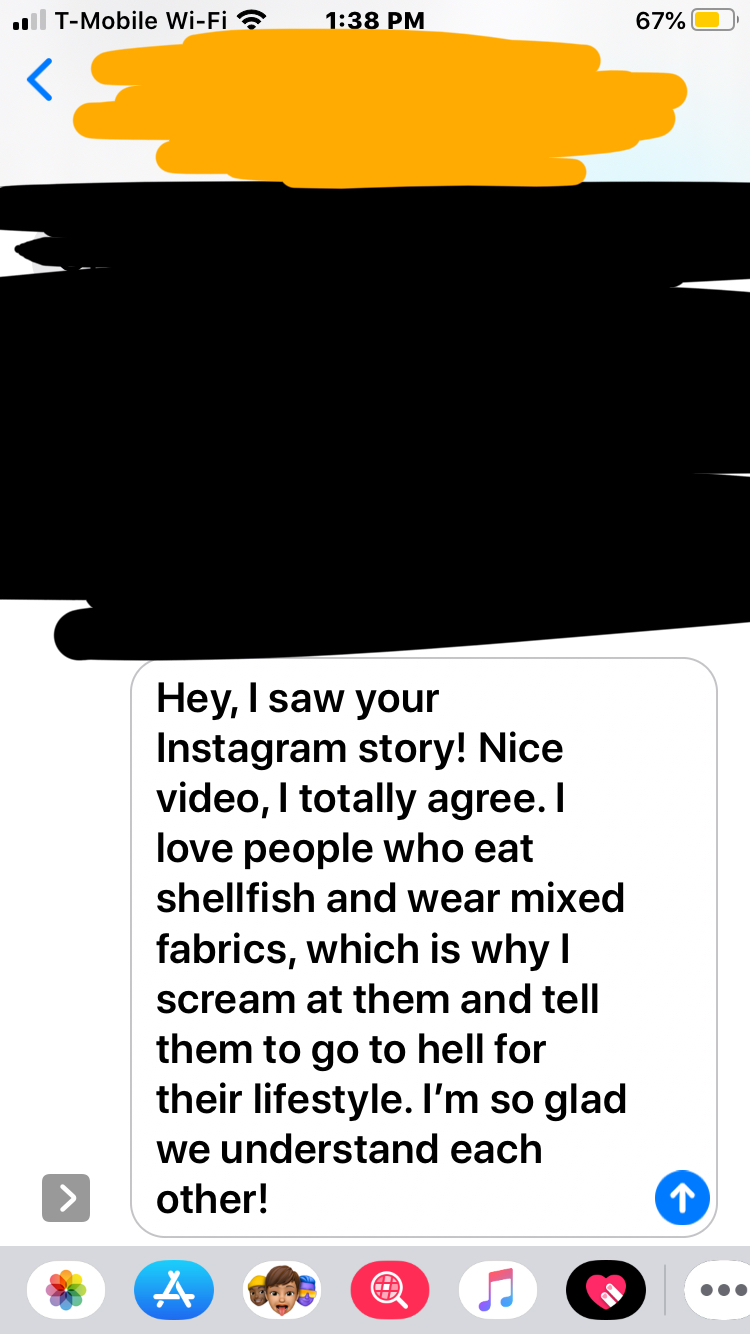Open the Digital Touch heart app

click(x=605, y=1290)
